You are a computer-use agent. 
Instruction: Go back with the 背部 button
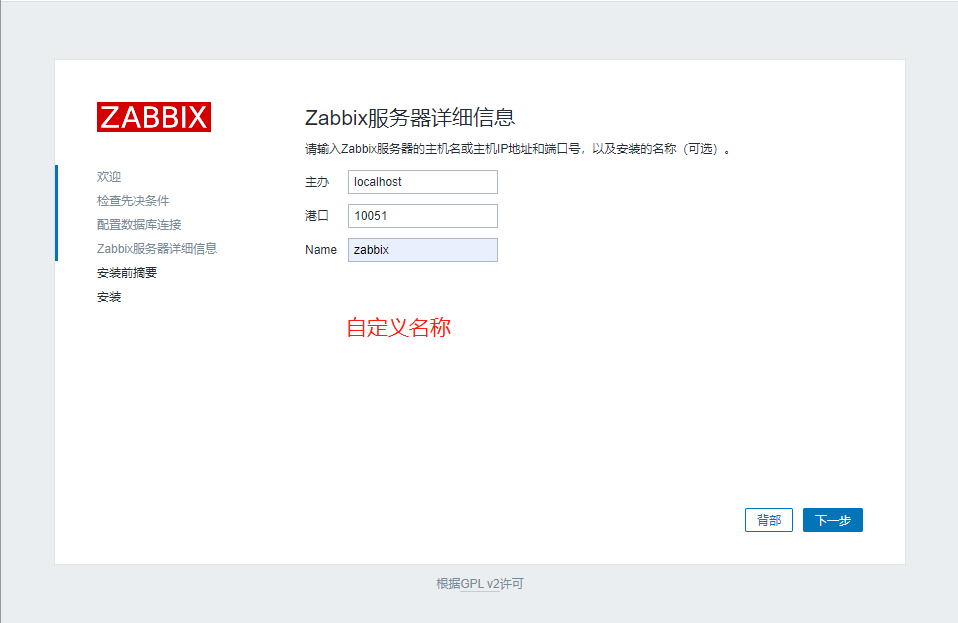(769, 520)
